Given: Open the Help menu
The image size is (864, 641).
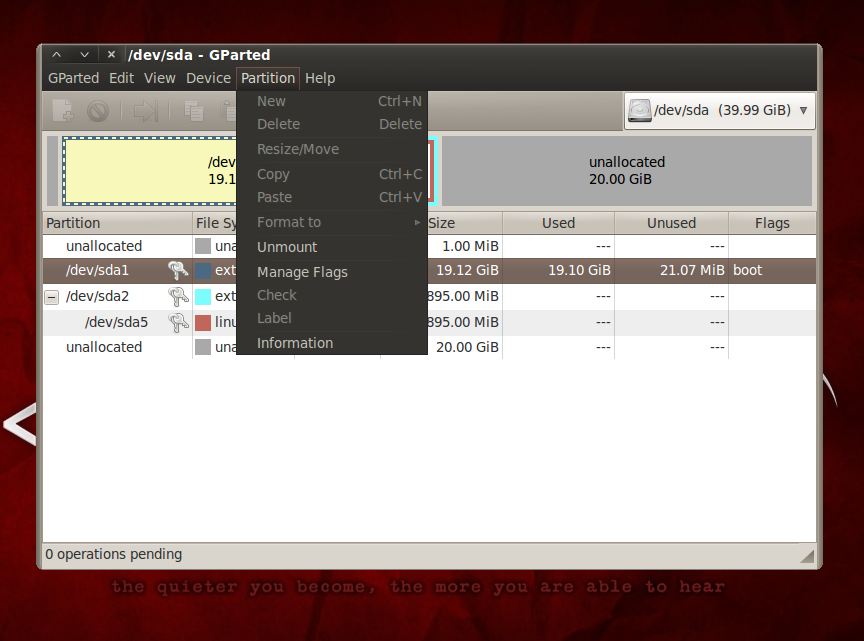Looking at the screenshot, I should 320,78.
